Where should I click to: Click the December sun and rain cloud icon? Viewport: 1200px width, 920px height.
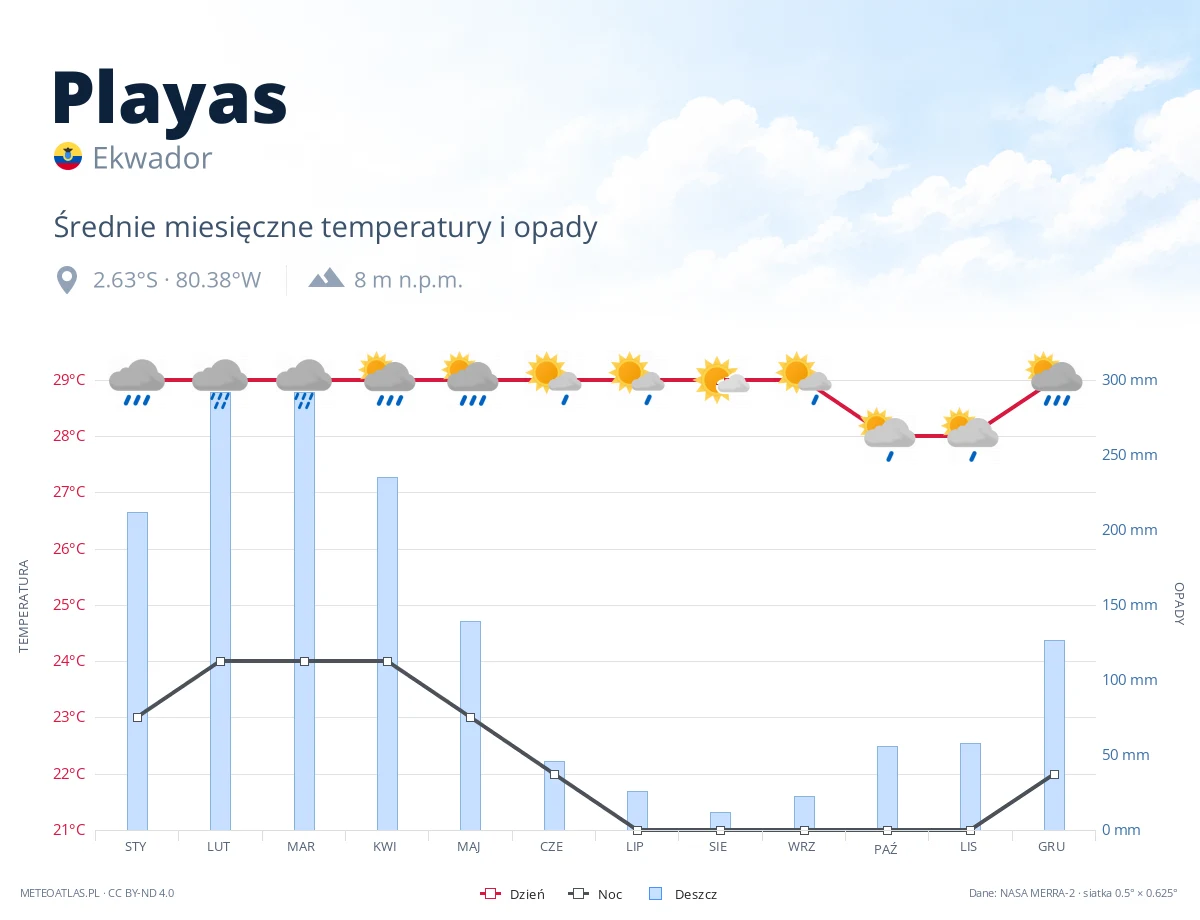coord(1054,380)
